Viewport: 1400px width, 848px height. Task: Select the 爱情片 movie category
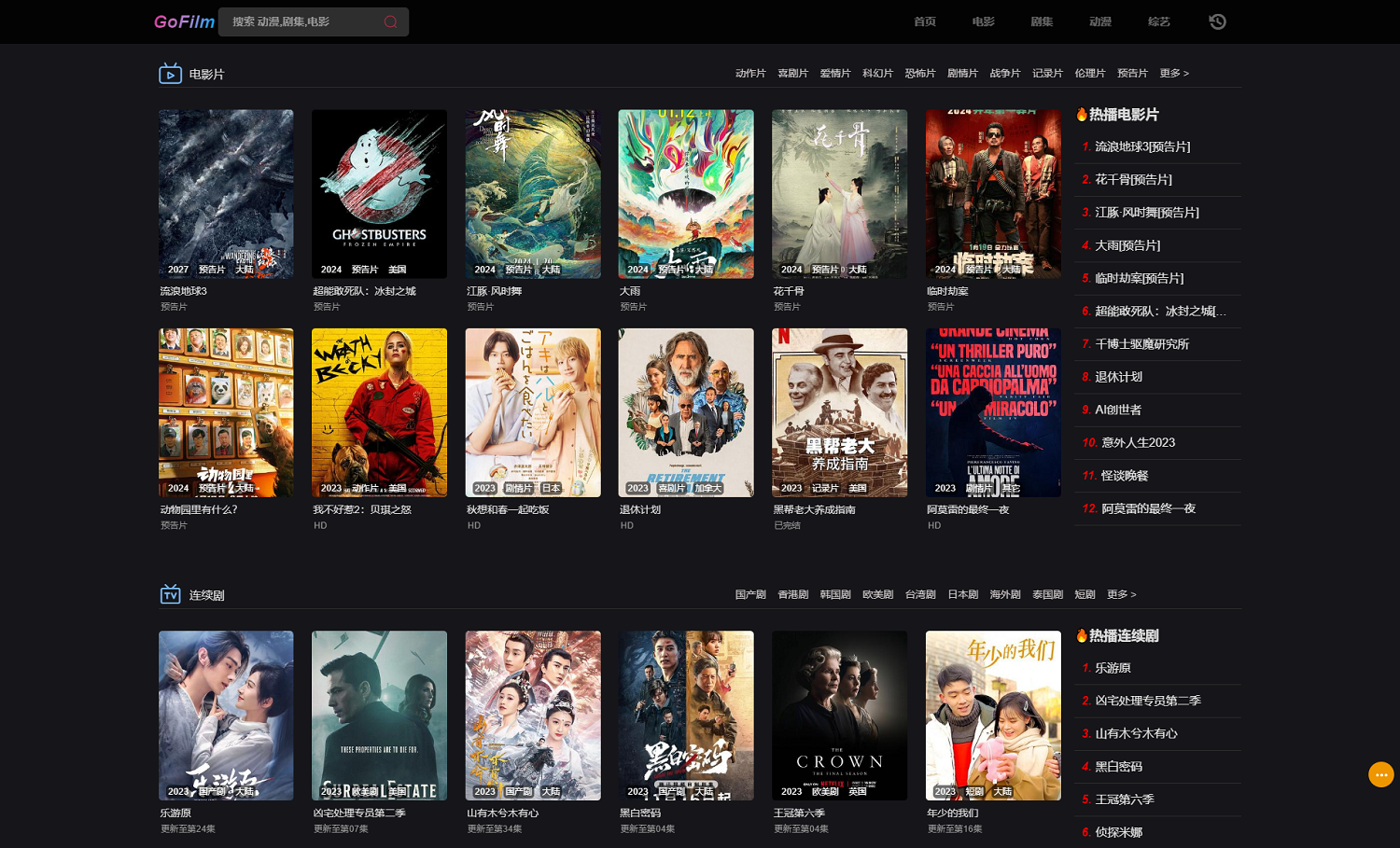pos(835,73)
